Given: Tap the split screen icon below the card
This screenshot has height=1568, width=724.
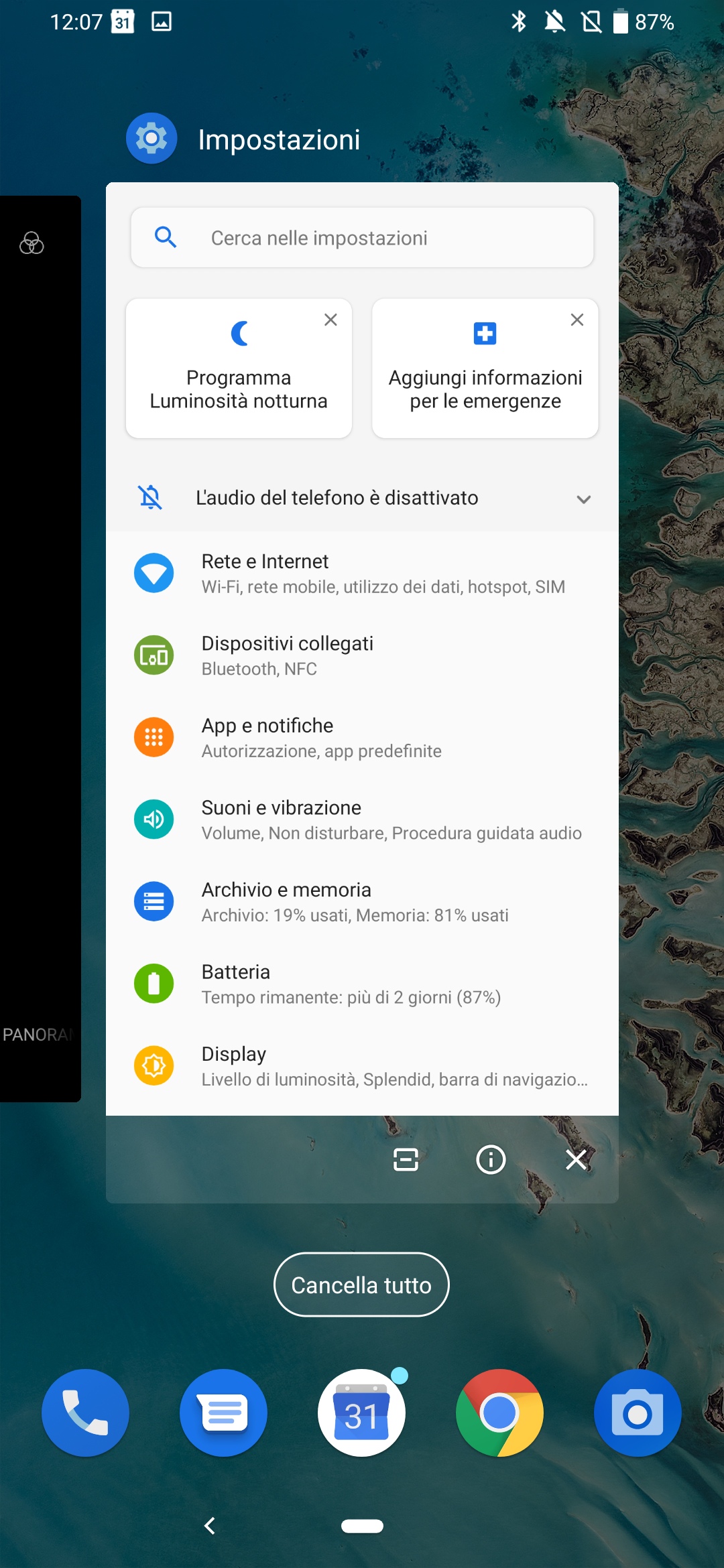Looking at the screenshot, I should 406,1159.
